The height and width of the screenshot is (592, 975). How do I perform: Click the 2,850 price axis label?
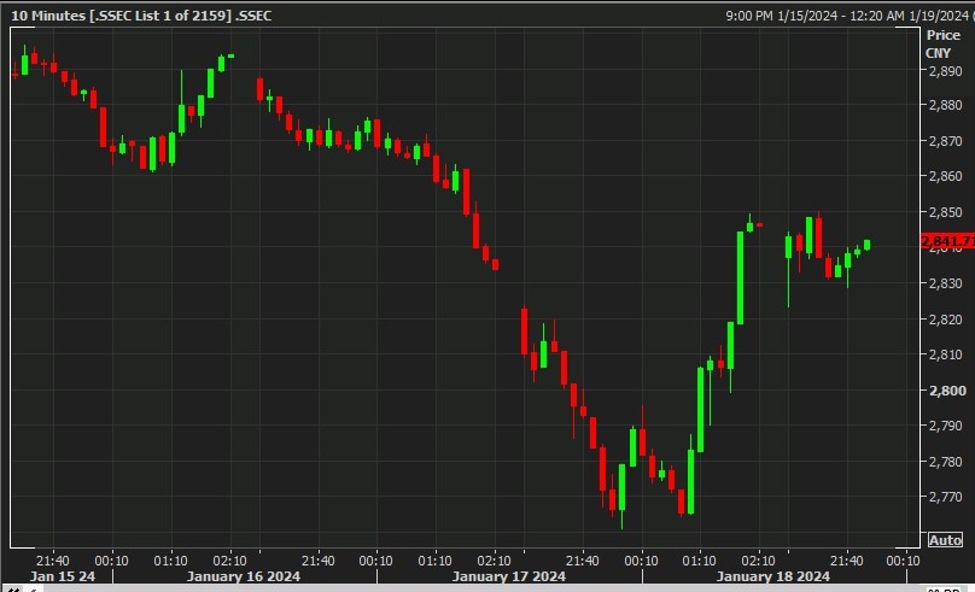(x=946, y=212)
